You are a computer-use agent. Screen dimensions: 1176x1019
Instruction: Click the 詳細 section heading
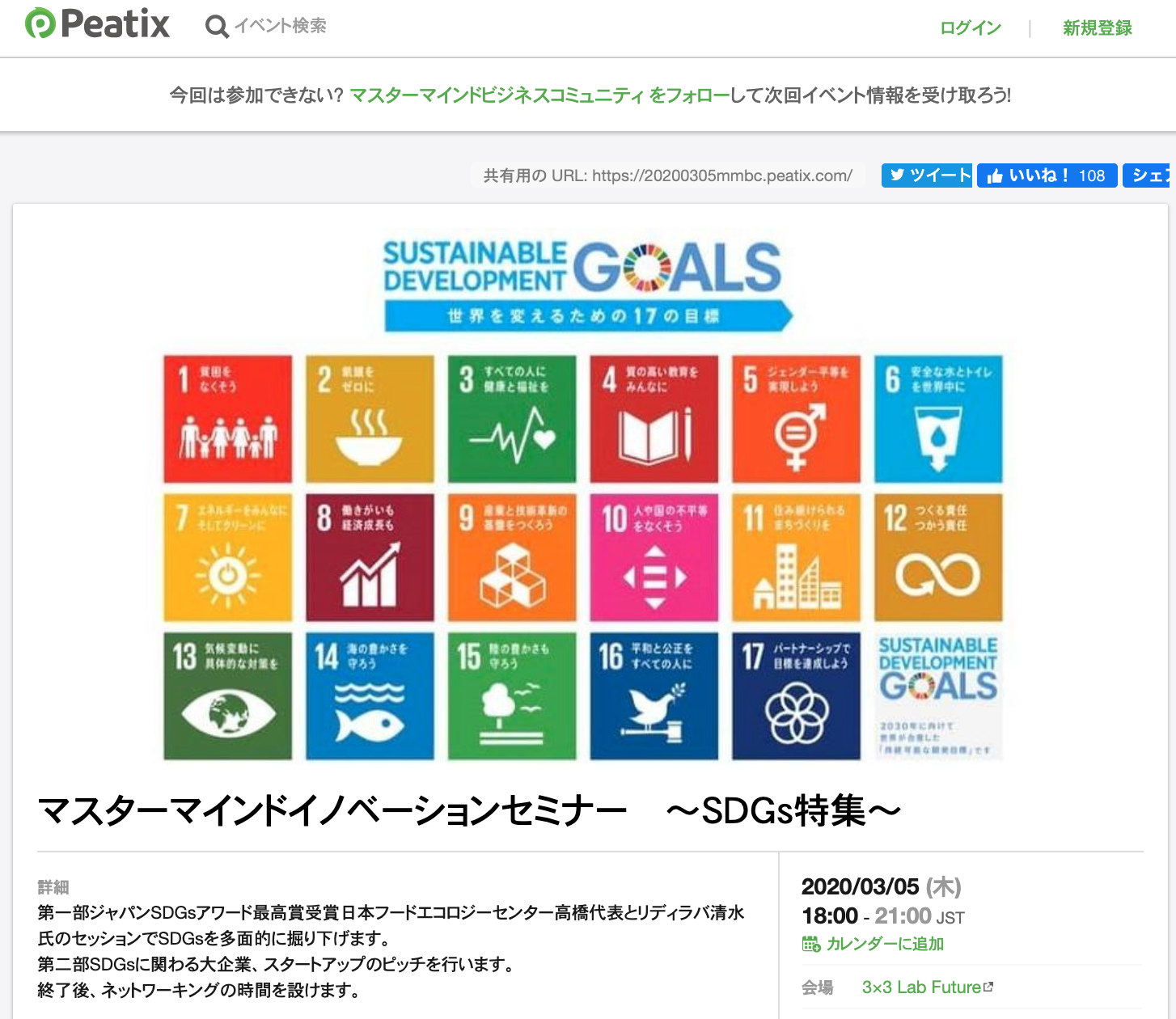[53, 887]
